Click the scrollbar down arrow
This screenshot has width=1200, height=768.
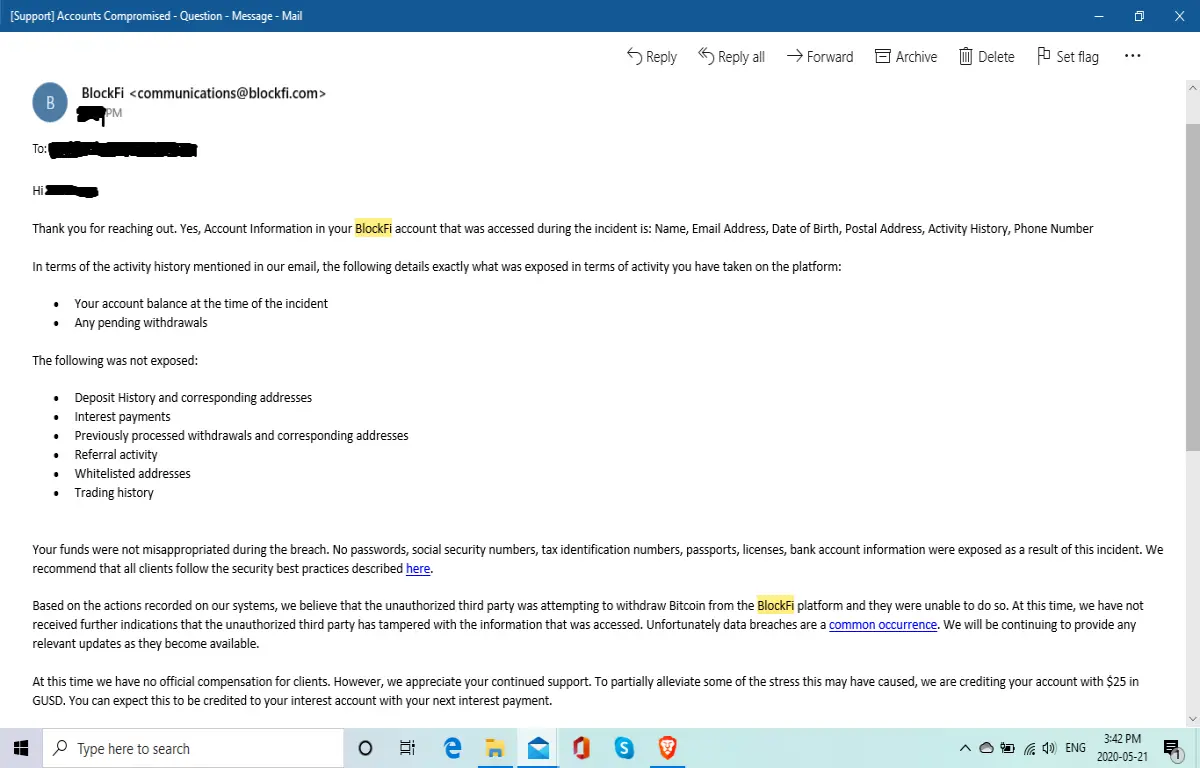click(1192, 719)
